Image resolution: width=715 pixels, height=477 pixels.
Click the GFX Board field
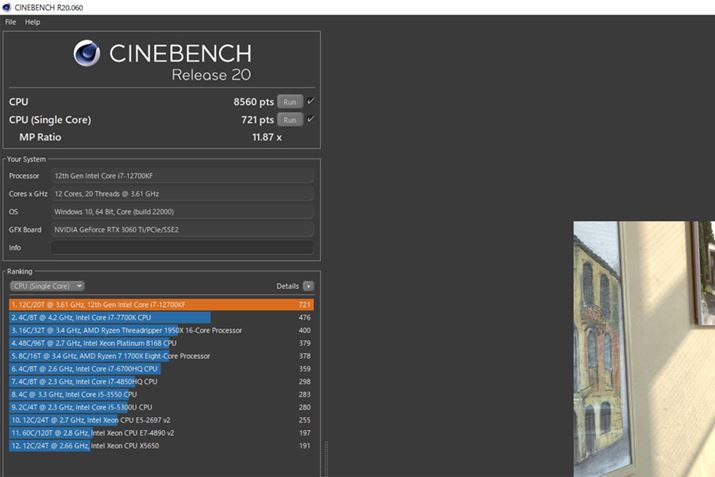pos(182,229)
